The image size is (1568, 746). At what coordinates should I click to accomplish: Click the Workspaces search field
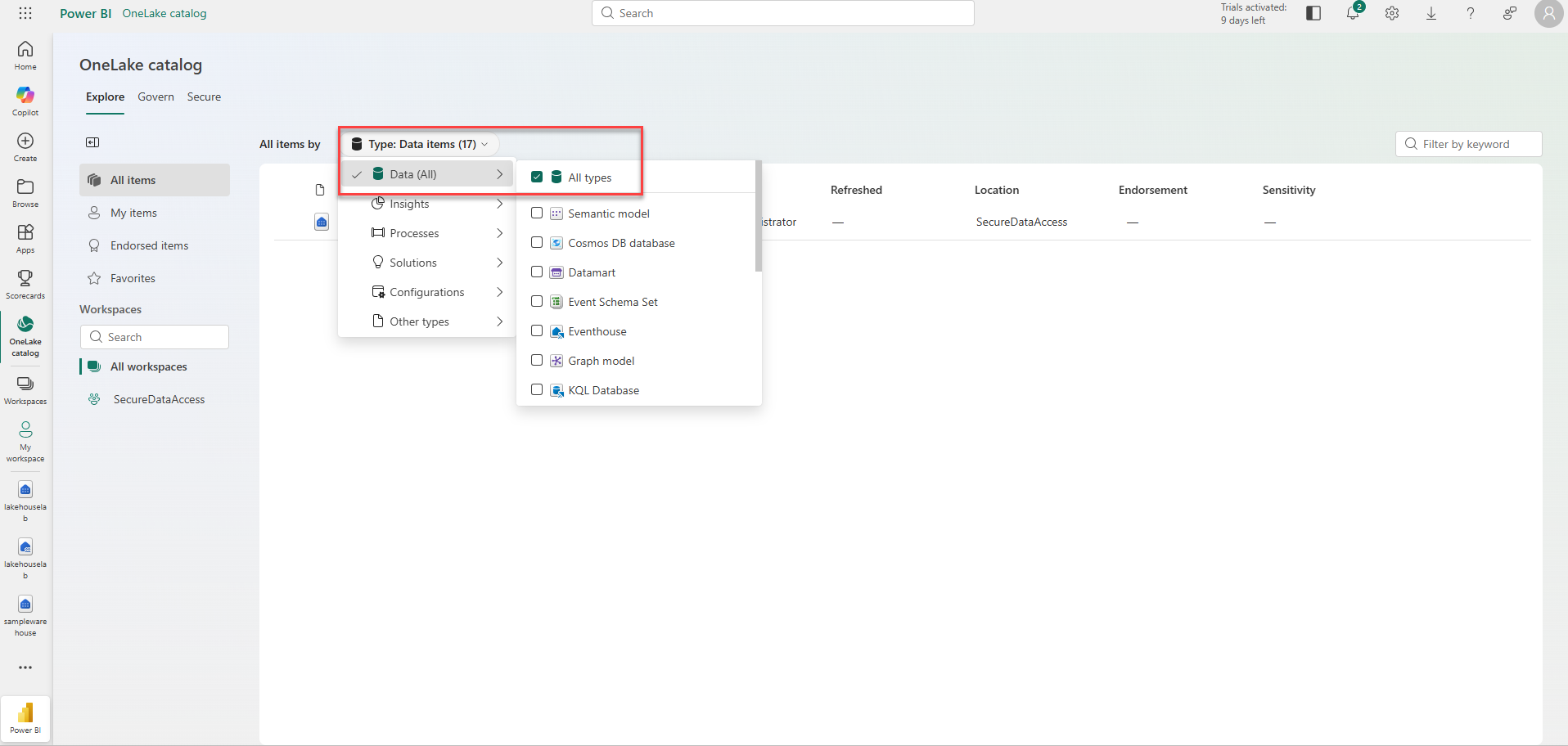tap(155, 337)
